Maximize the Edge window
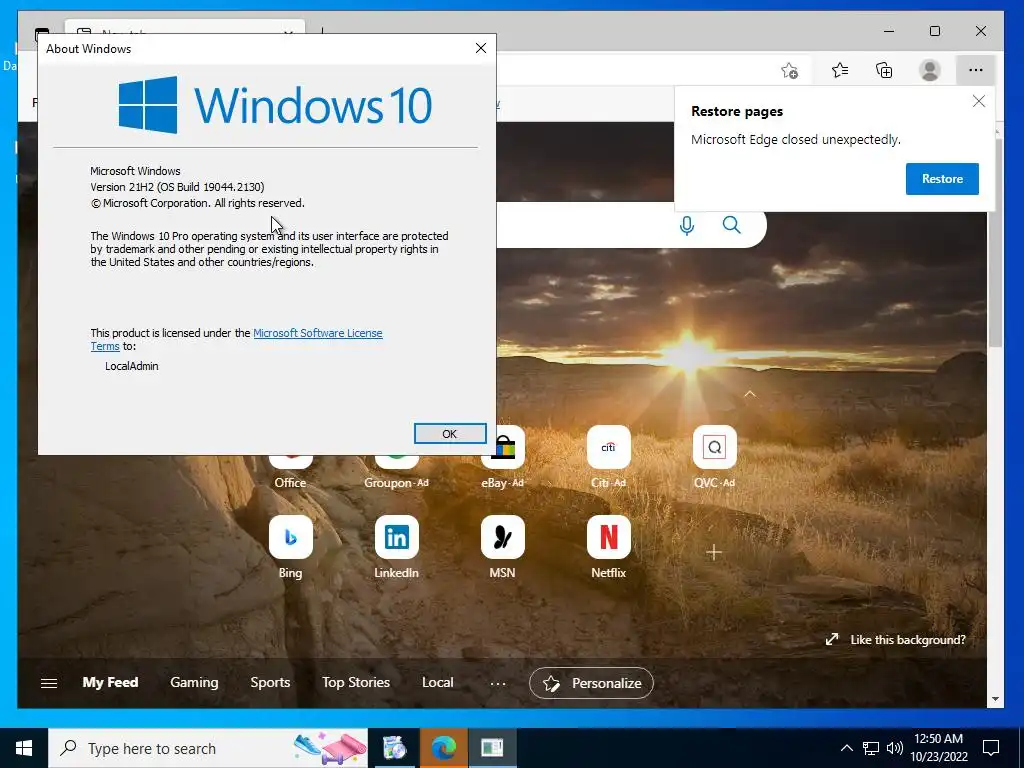The height and width of the screenshot is (768, 1024). pos(935,31)
